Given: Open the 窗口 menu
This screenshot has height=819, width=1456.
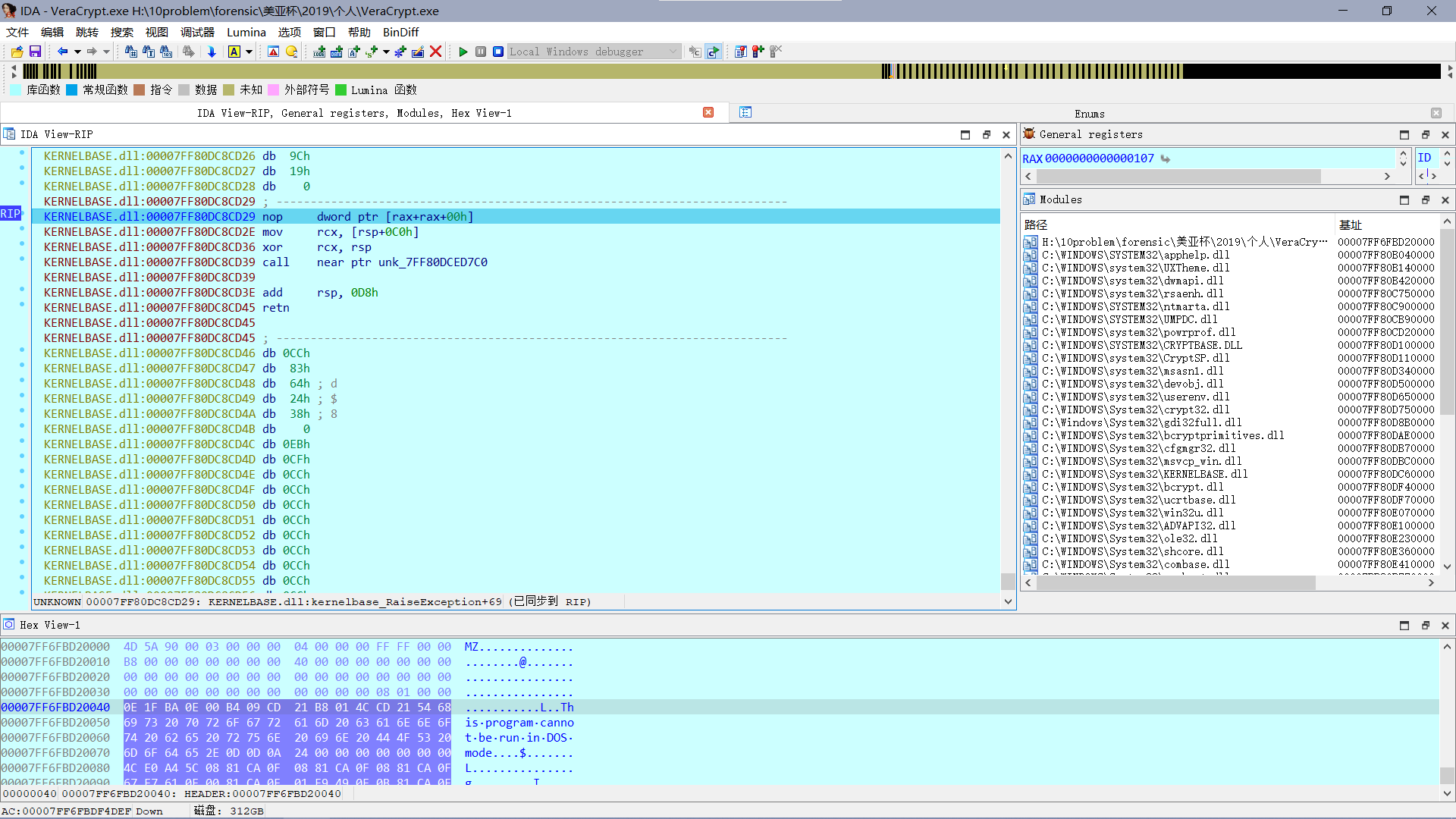Looking at the screenshot, I should point(325,32).
